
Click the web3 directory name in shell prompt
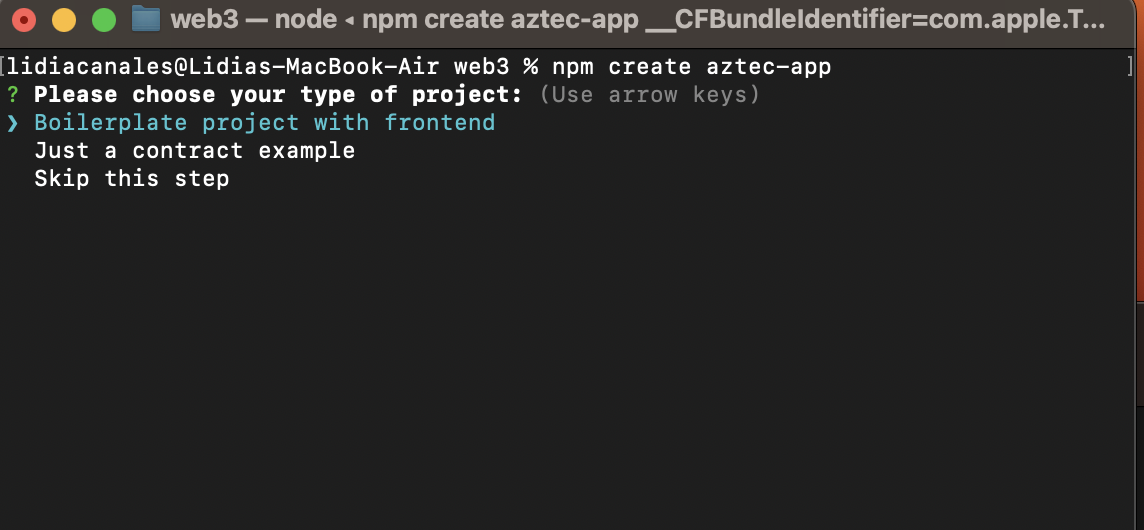point(481,67)
